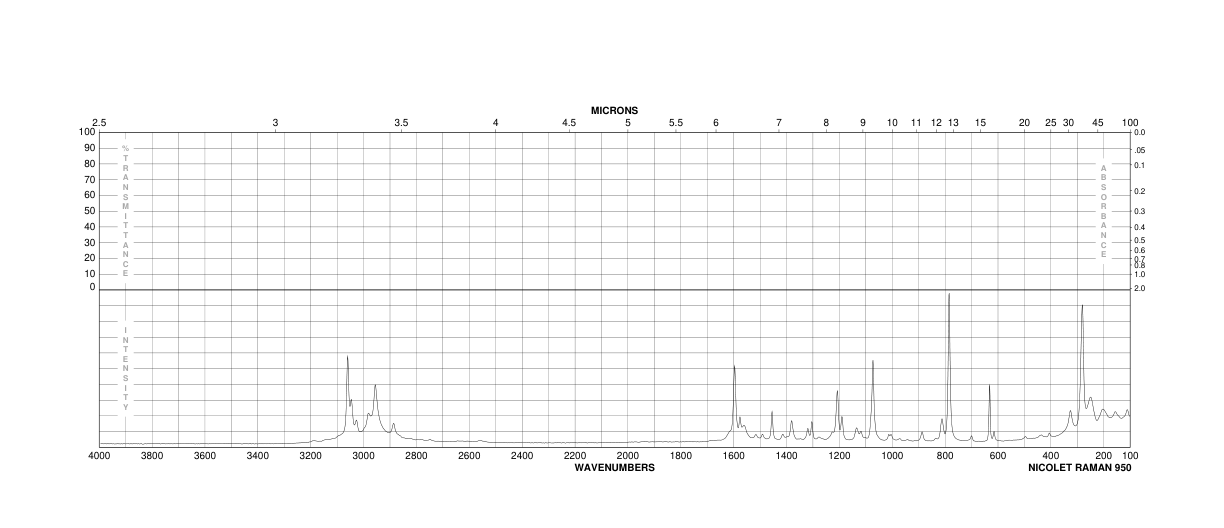Viewport: 1224px width, 528px height.
Task: Select the 1600 wavenumber tick label
Action: tap(733, 456)
